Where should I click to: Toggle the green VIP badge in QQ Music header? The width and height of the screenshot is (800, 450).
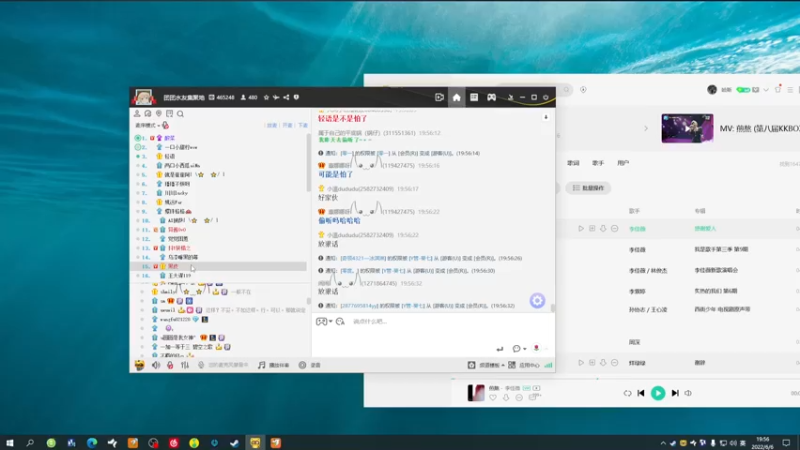(743, 90)
